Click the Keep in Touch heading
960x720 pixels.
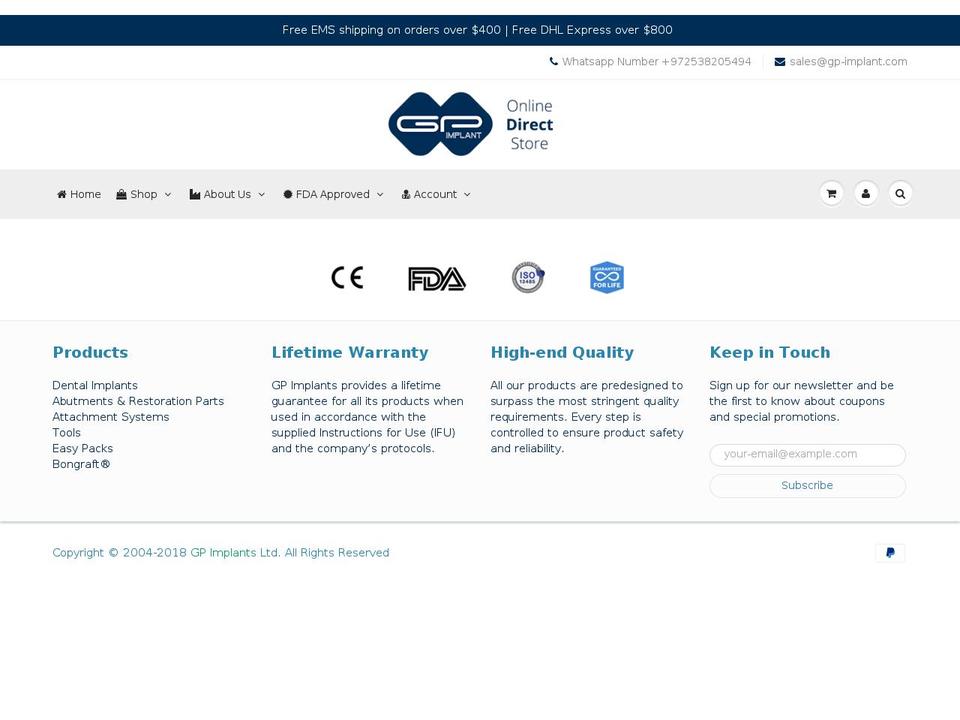tap(770, 353)
